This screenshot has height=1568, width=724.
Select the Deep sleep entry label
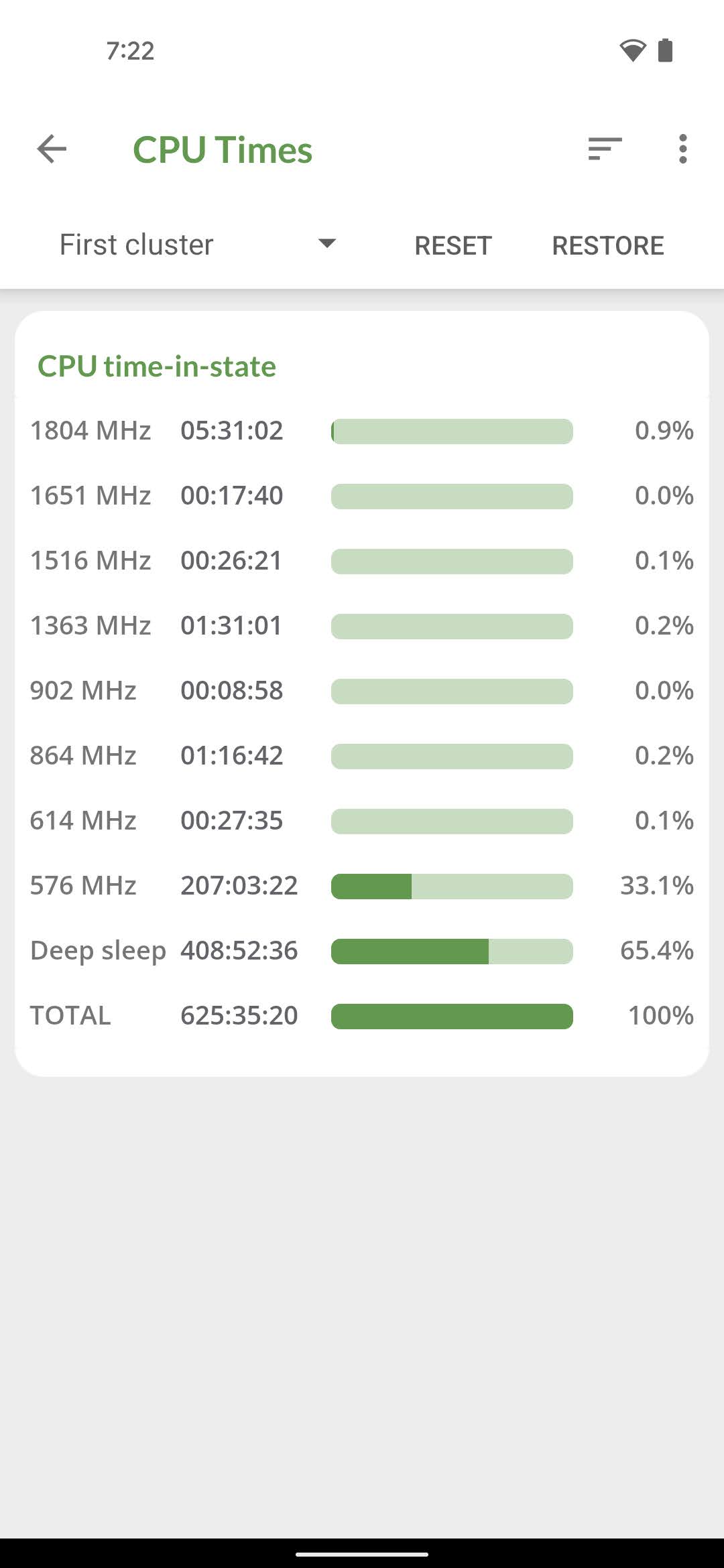(x=98, y=951)
